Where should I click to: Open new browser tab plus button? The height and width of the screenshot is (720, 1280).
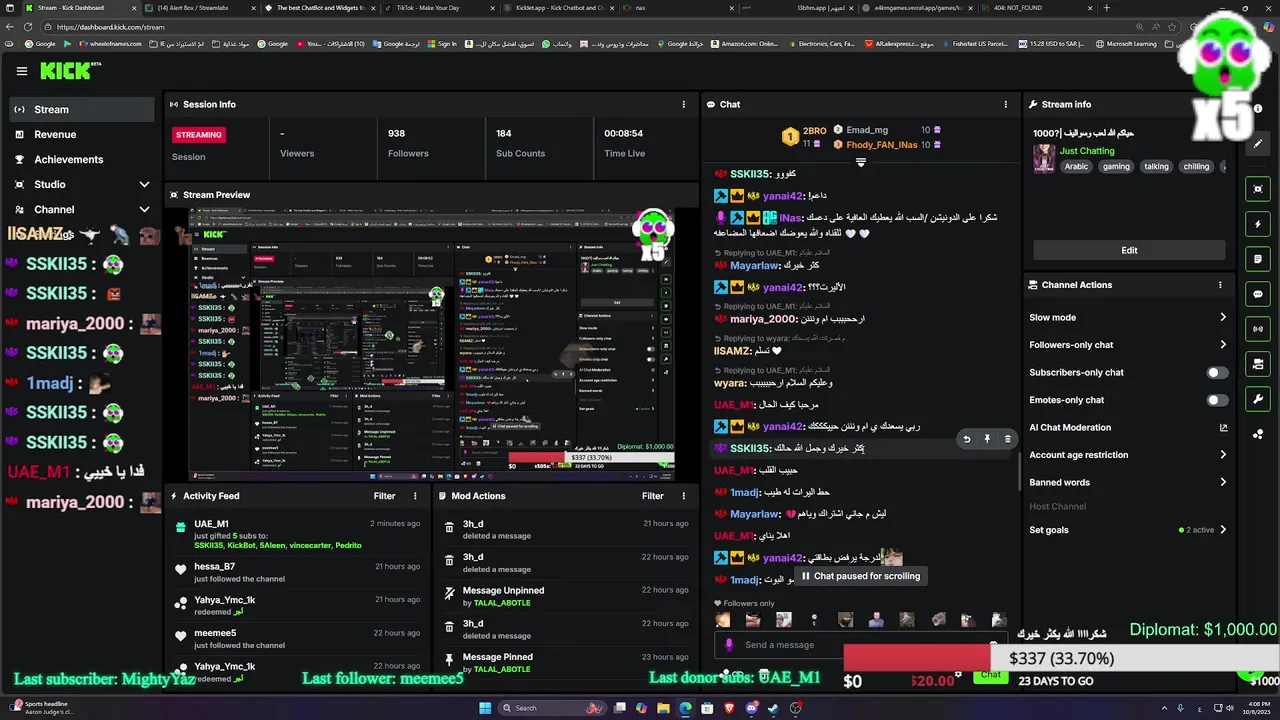(1106, 7)
